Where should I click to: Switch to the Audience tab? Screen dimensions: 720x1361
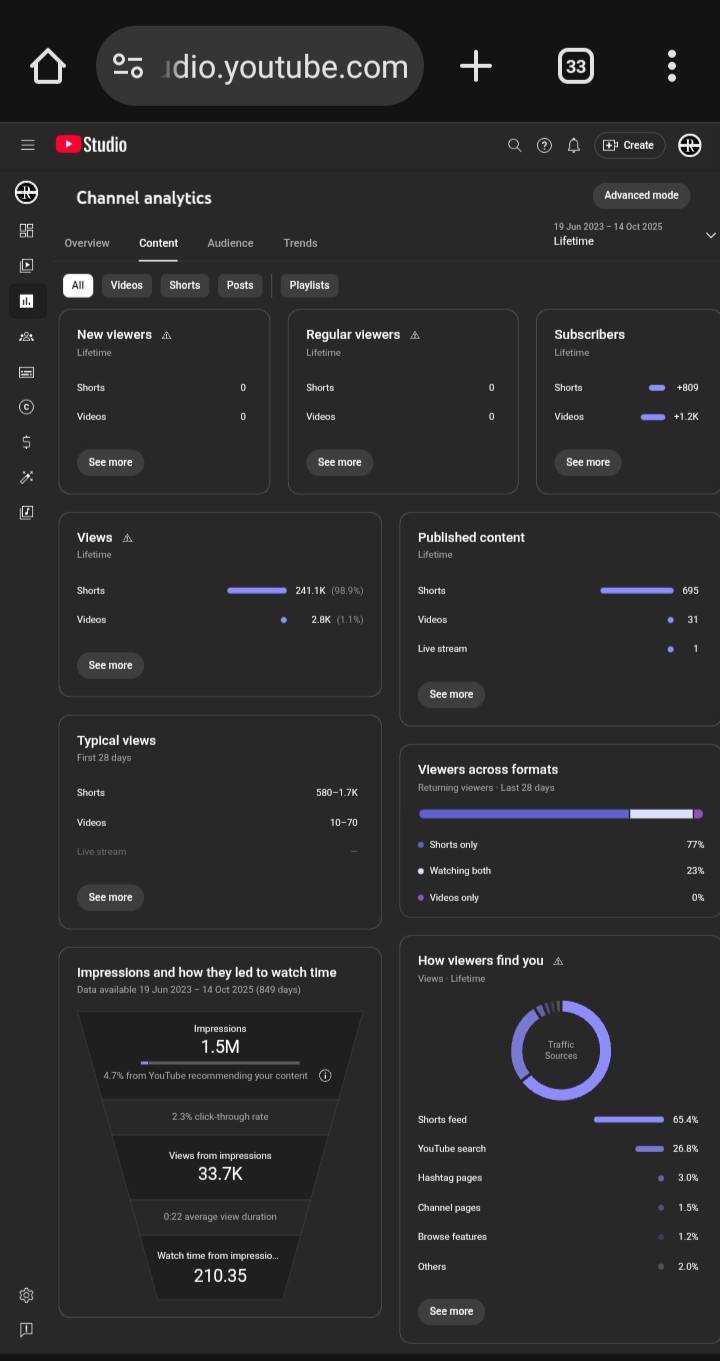(230, 243)
